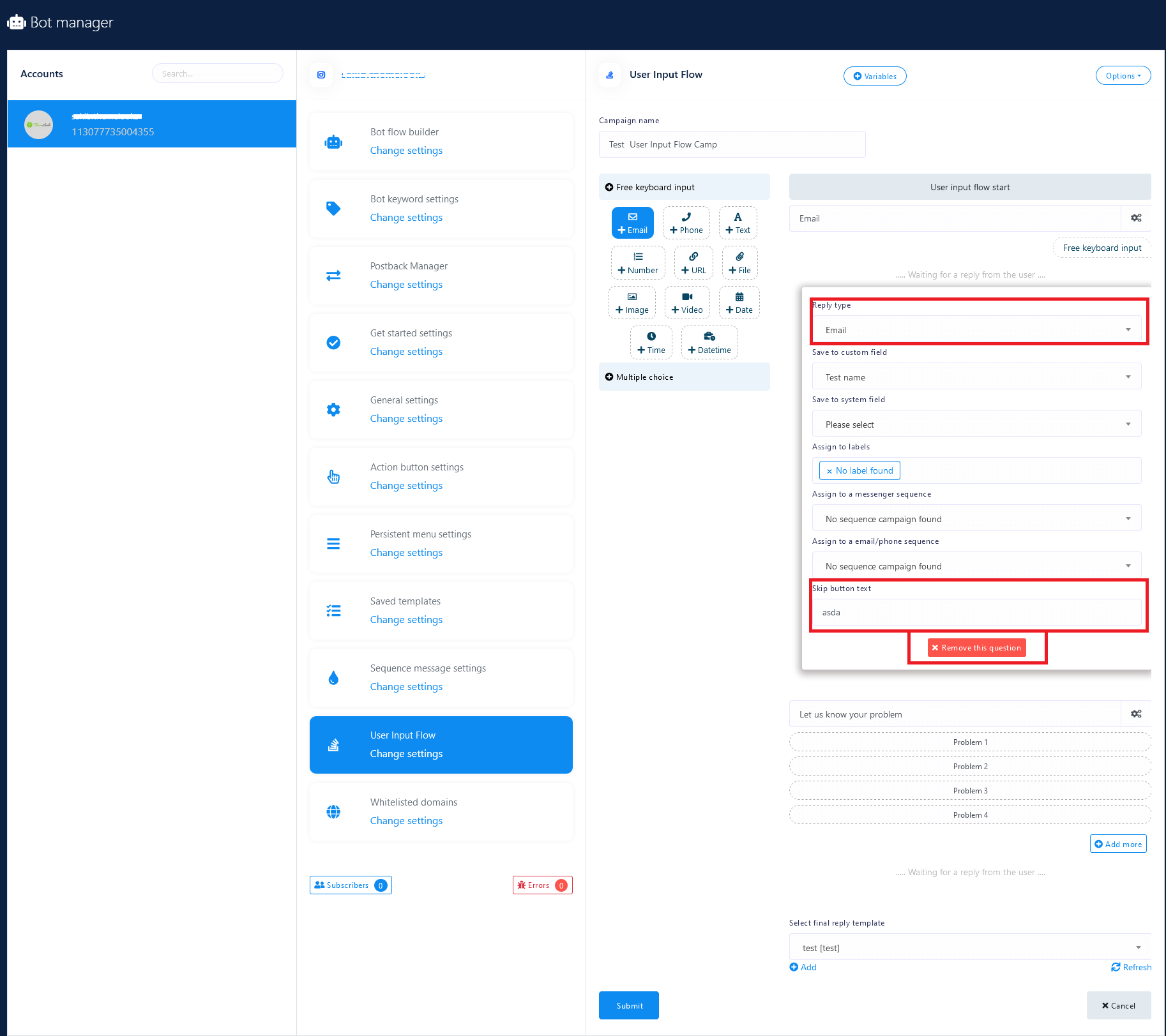Add a Phone input question
The image size is (1166, 1036).
pos(686,223)
